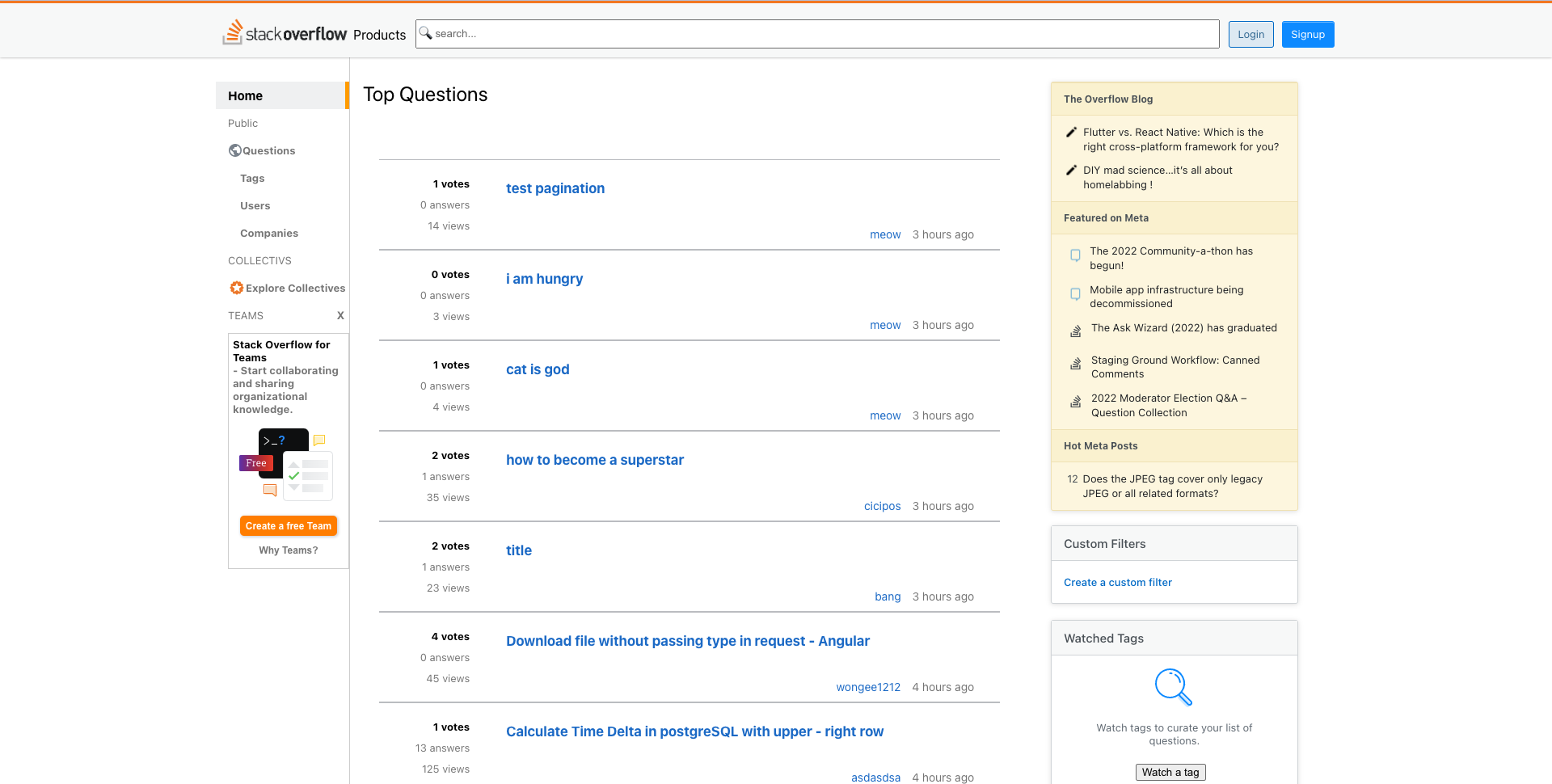Open user asdasdsa profile link
The image size is (1552, 784).
coord(876,778)
